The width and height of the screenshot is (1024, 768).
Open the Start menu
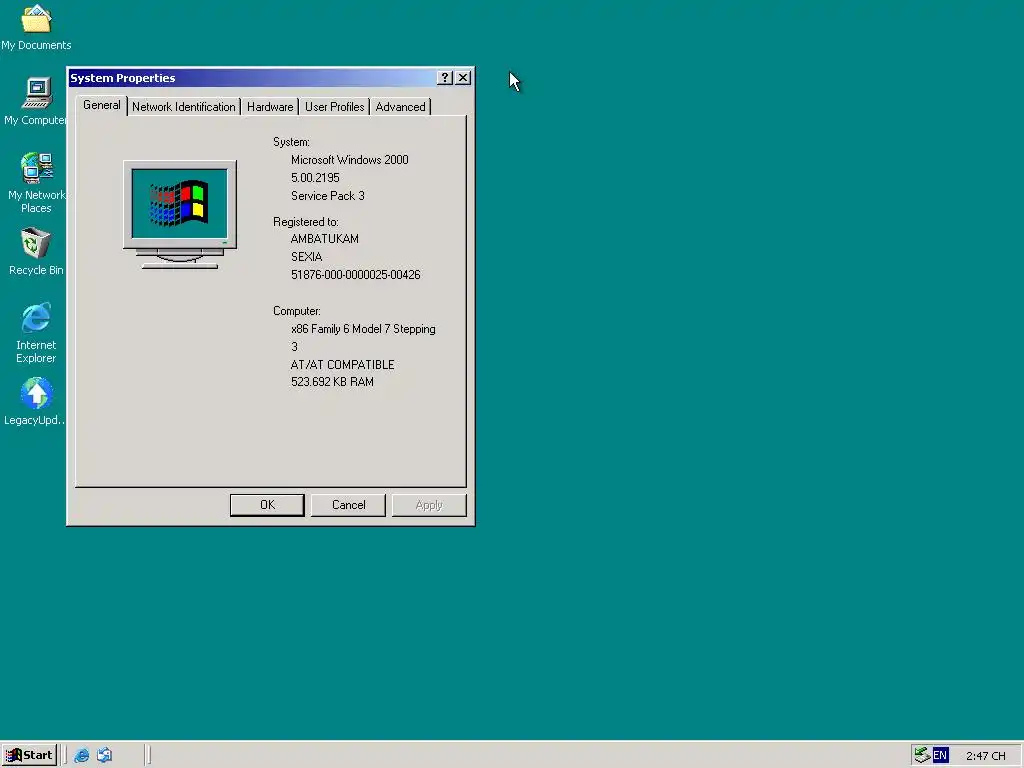(29, 755)
